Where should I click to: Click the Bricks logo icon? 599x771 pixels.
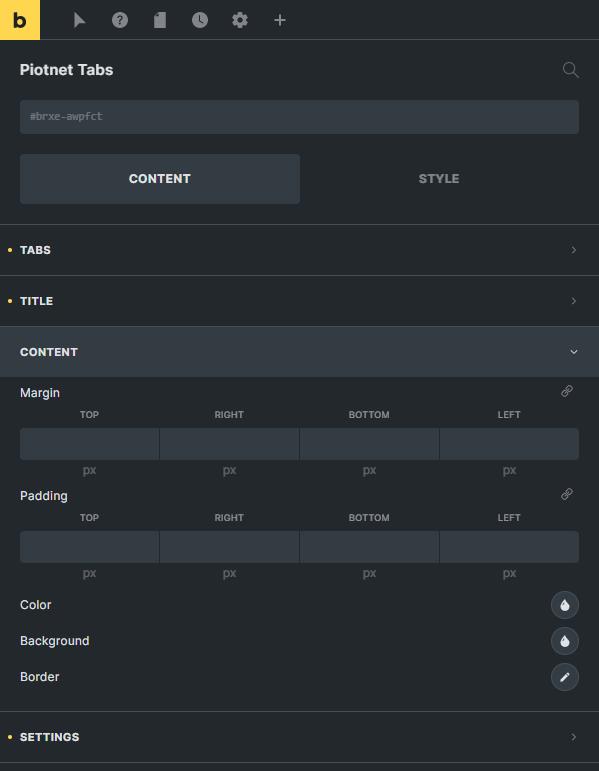pos(20,20)
